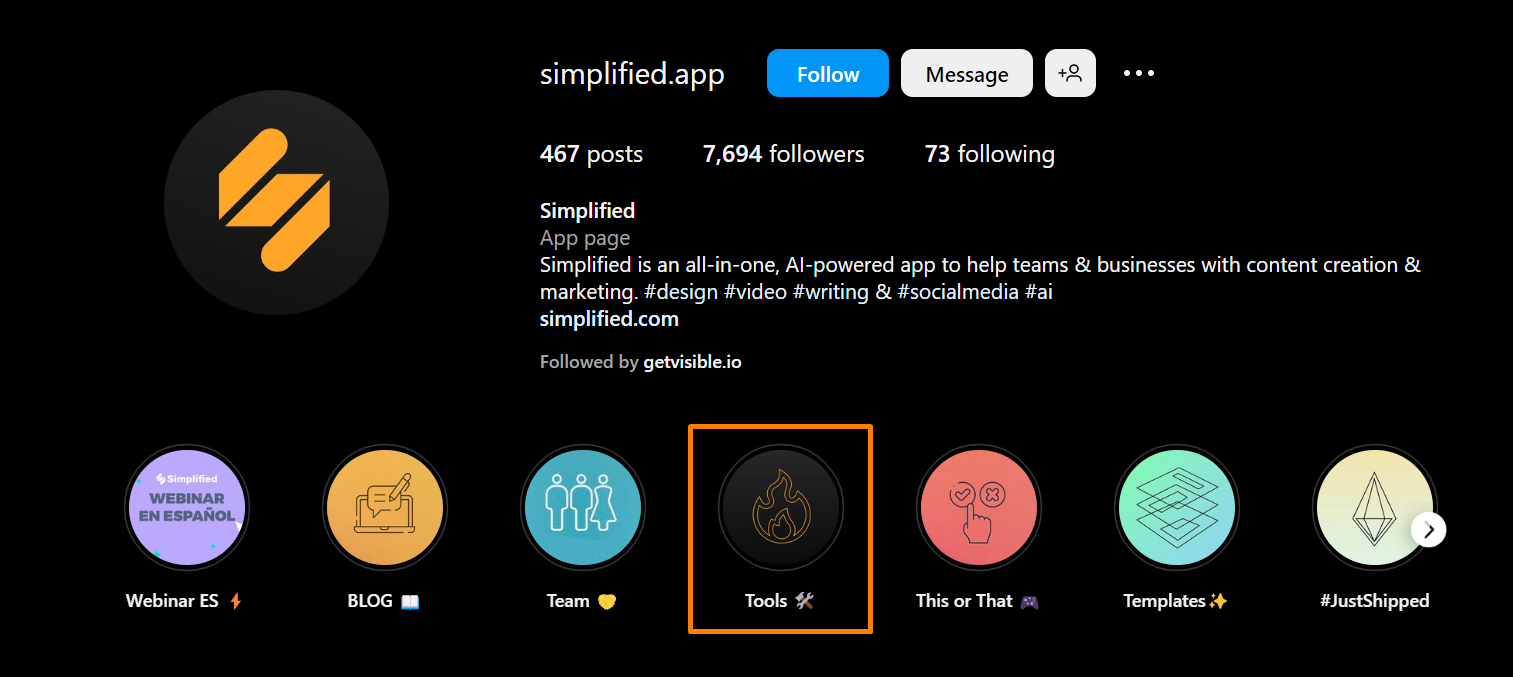Select the 467 posts count

[x=590, y=153]
